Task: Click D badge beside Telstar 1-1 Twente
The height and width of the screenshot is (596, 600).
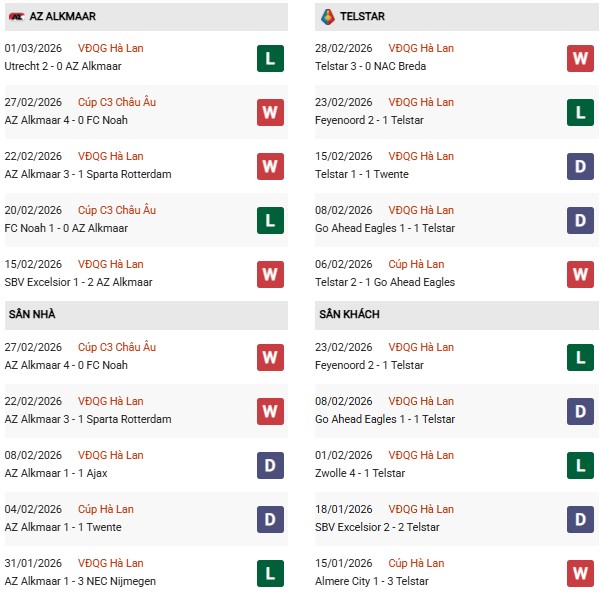Action: [581, 166]
